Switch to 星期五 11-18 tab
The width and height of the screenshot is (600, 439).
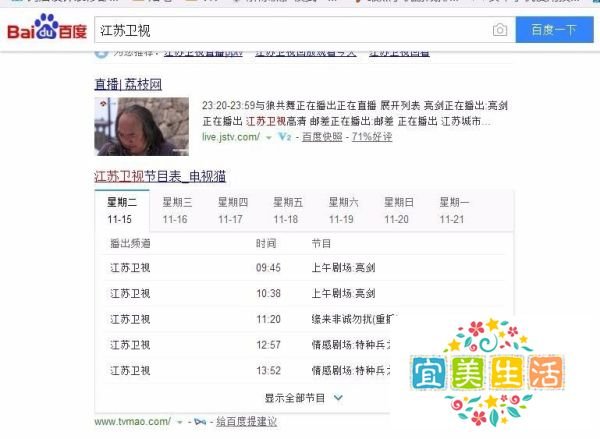point(288,211)
